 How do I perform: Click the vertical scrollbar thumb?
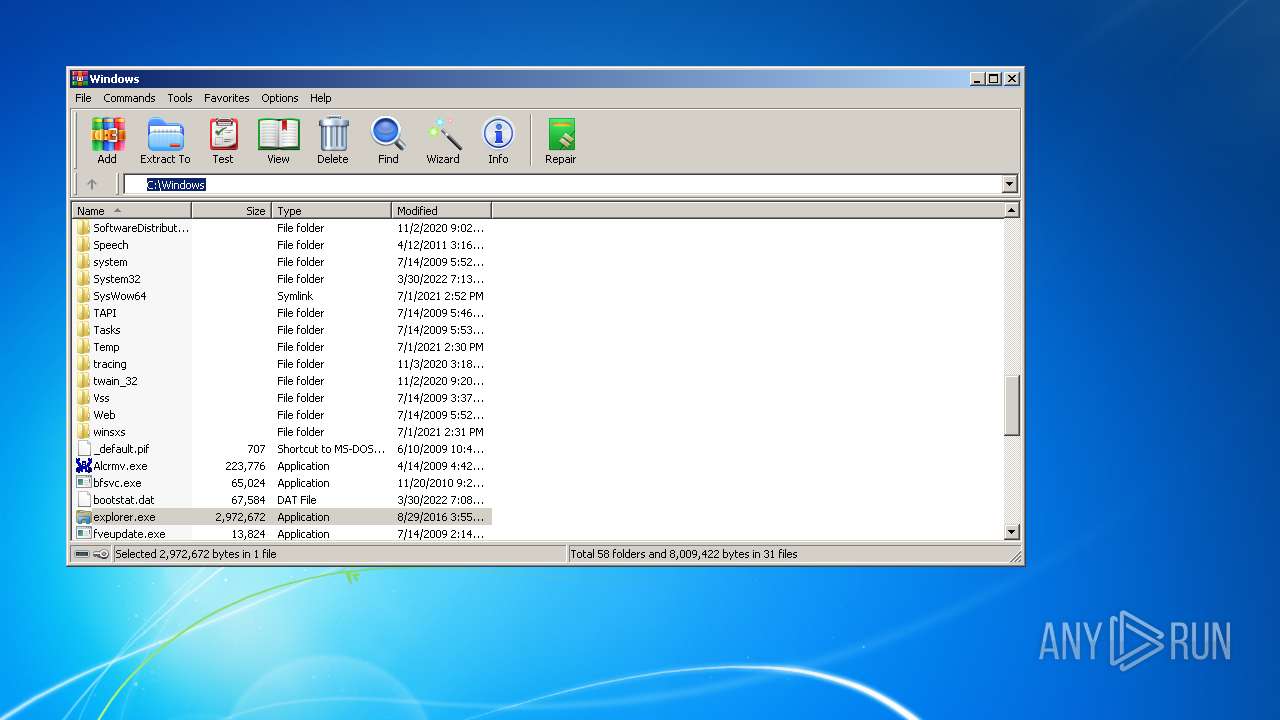pyautogui.click(x=1011, y=406)
